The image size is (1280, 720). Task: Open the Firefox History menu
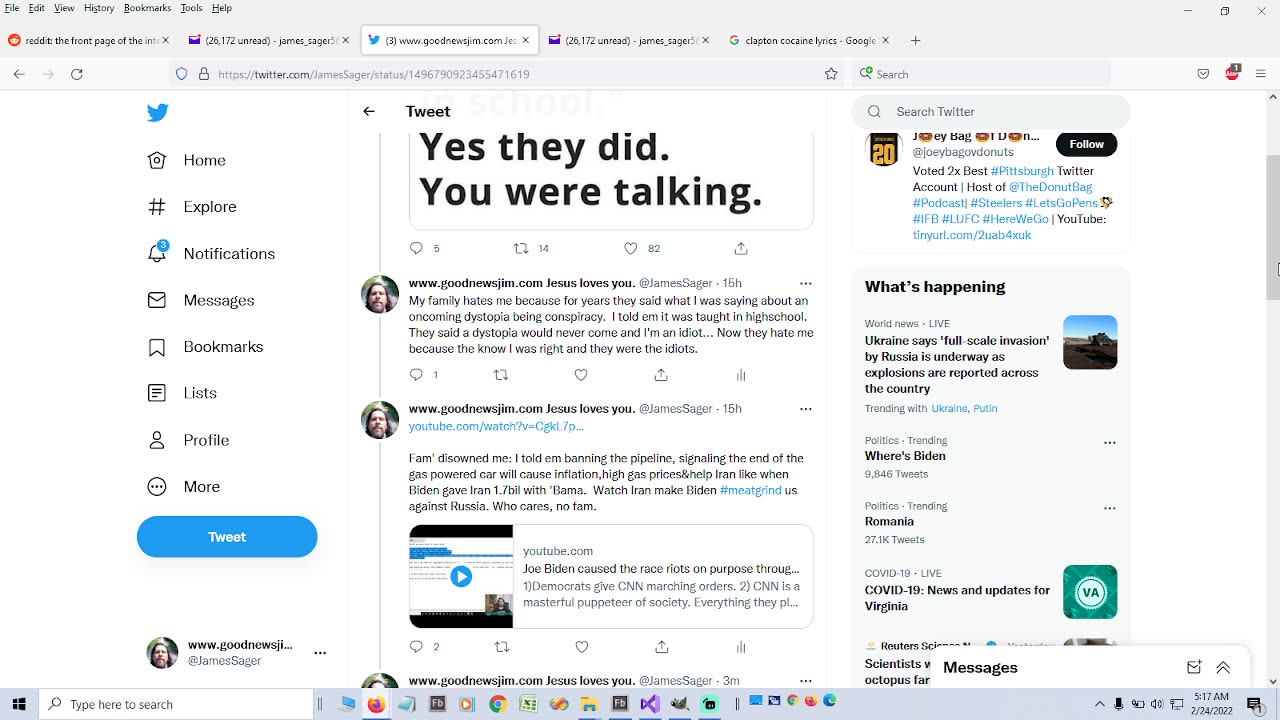pyautogui.click(x=99, y=8)
